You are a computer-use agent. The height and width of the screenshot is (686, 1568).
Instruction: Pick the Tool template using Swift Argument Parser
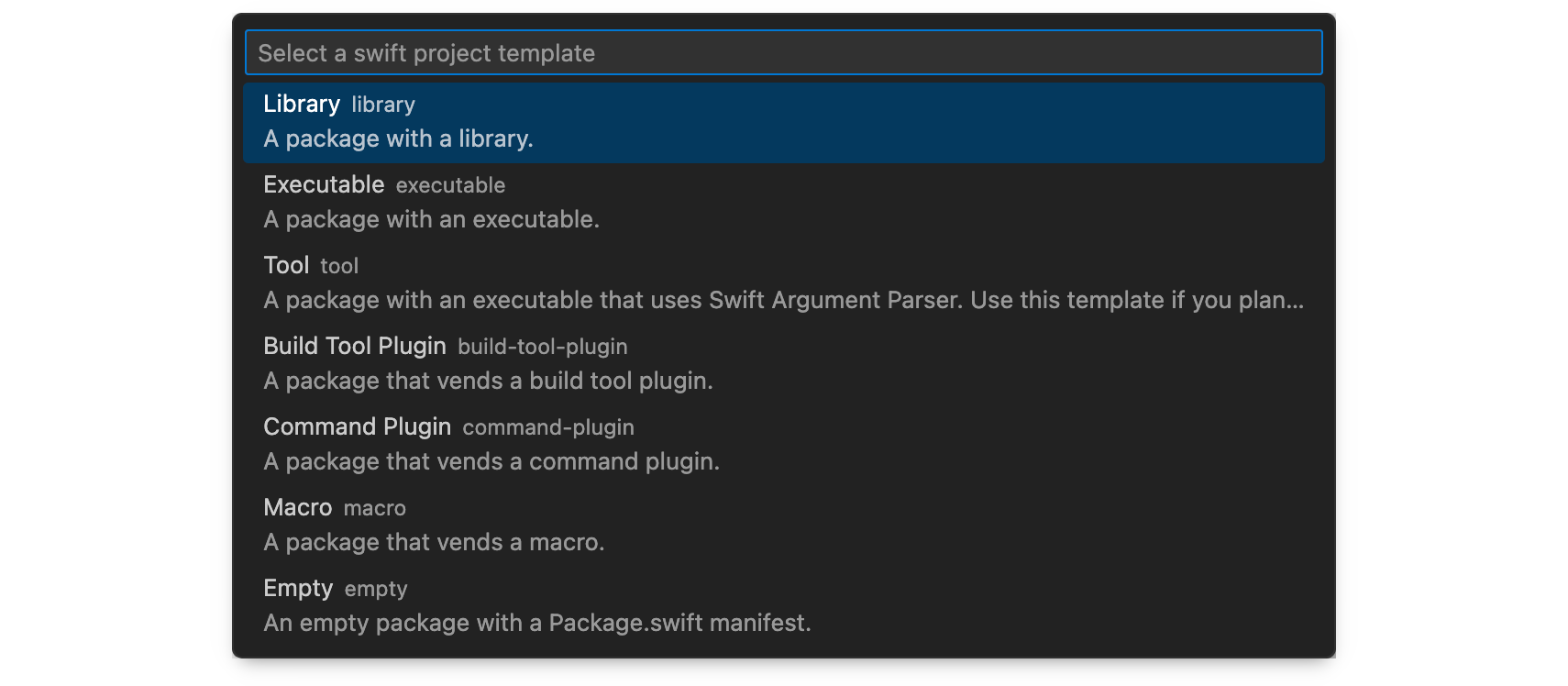pos(287,265)
